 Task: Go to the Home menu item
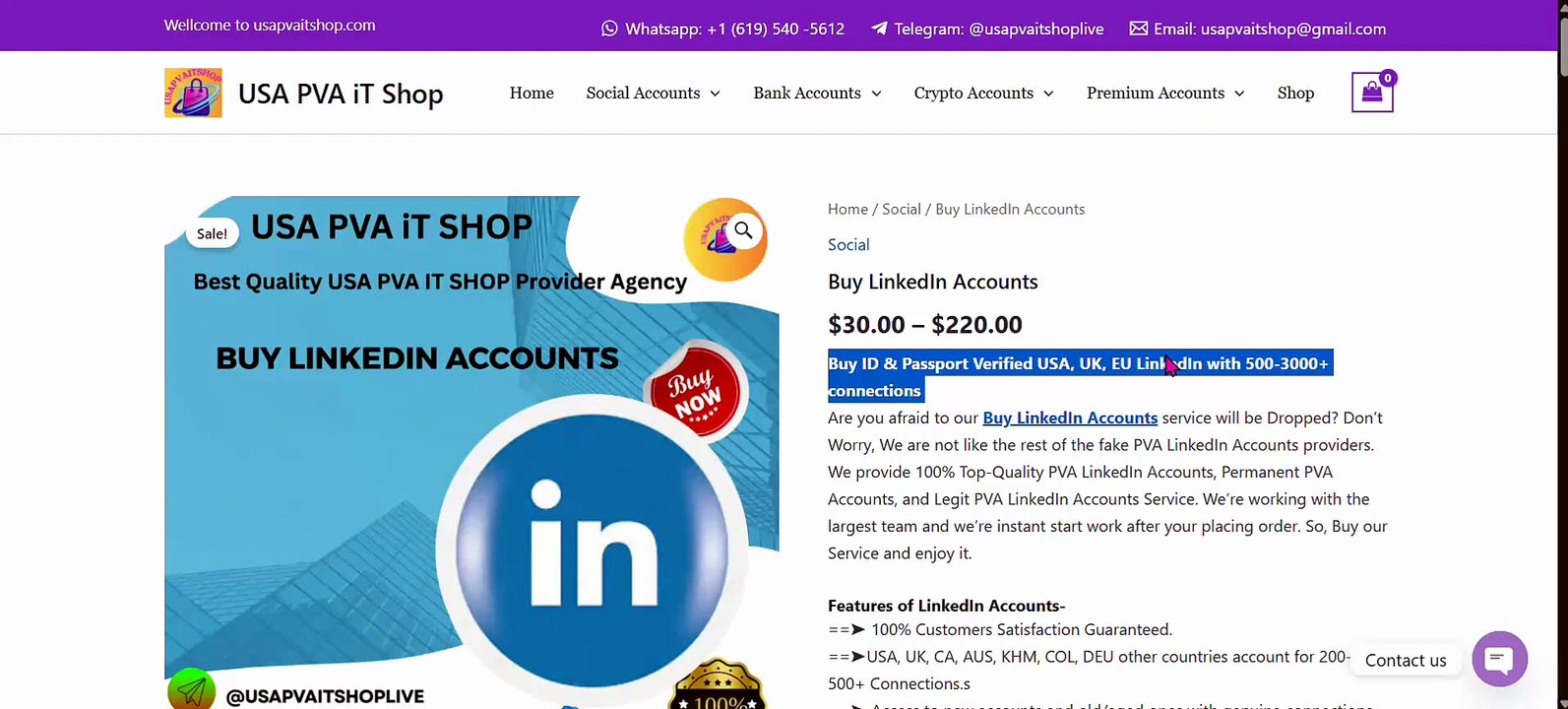(532, 93)
